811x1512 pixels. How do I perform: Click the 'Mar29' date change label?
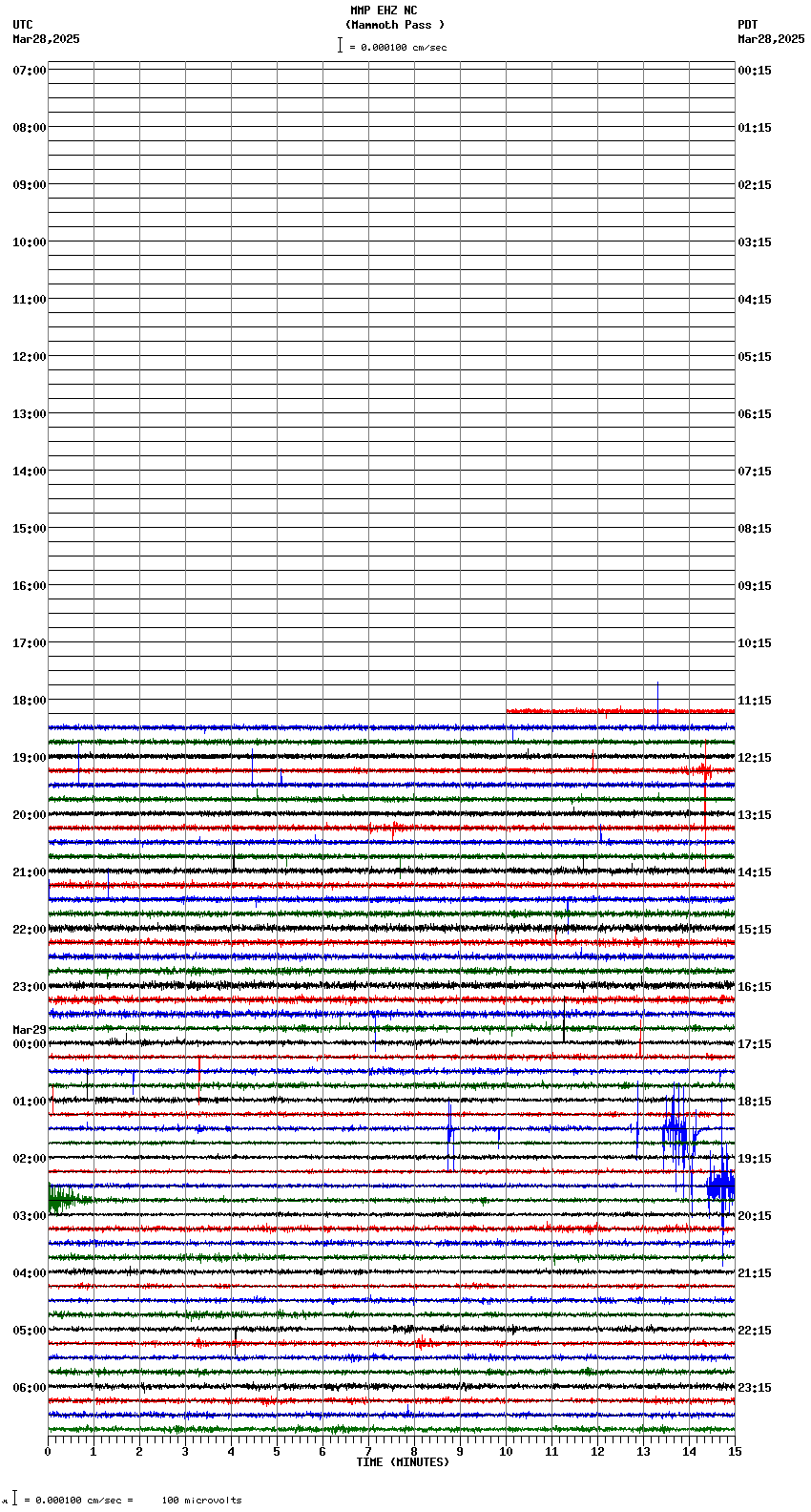tap(30, 1030)
